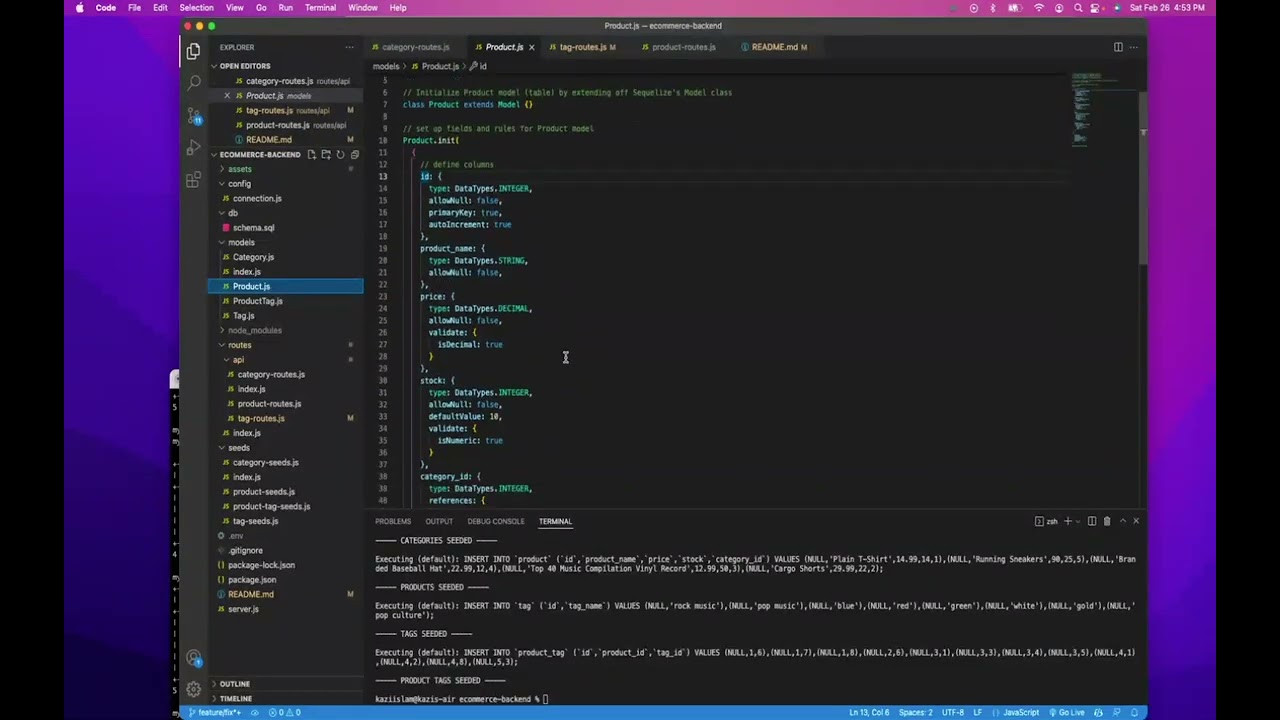Collapse the models folder

tap(241, 242)
